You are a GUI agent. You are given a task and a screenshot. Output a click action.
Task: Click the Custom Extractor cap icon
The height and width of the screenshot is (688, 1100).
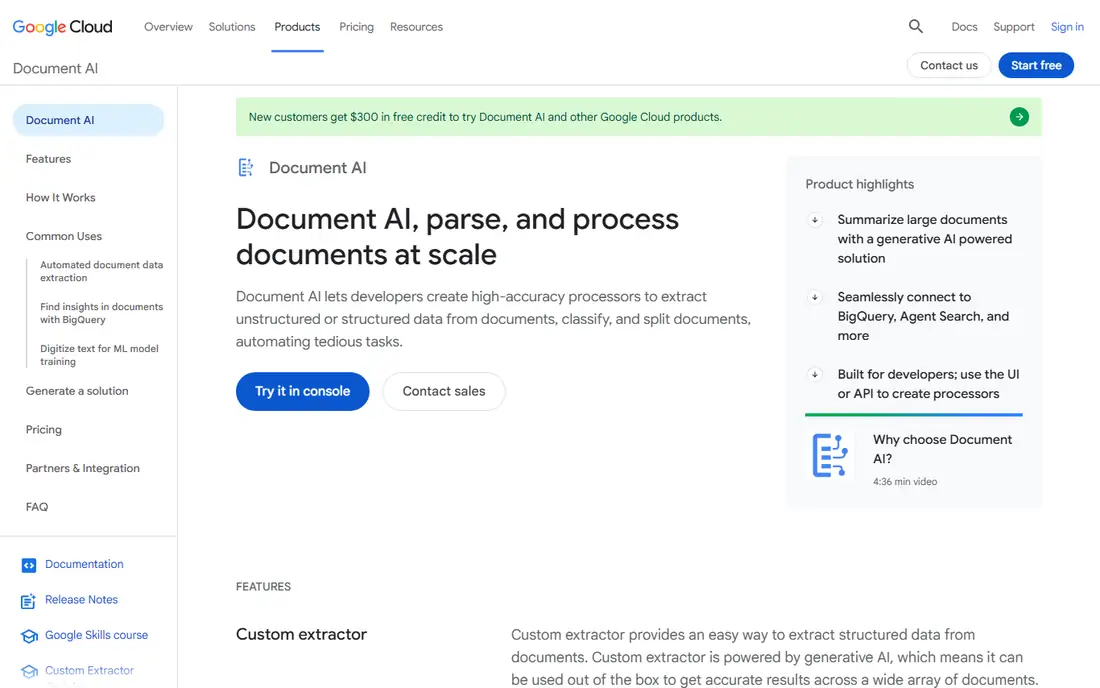point(29,671)
